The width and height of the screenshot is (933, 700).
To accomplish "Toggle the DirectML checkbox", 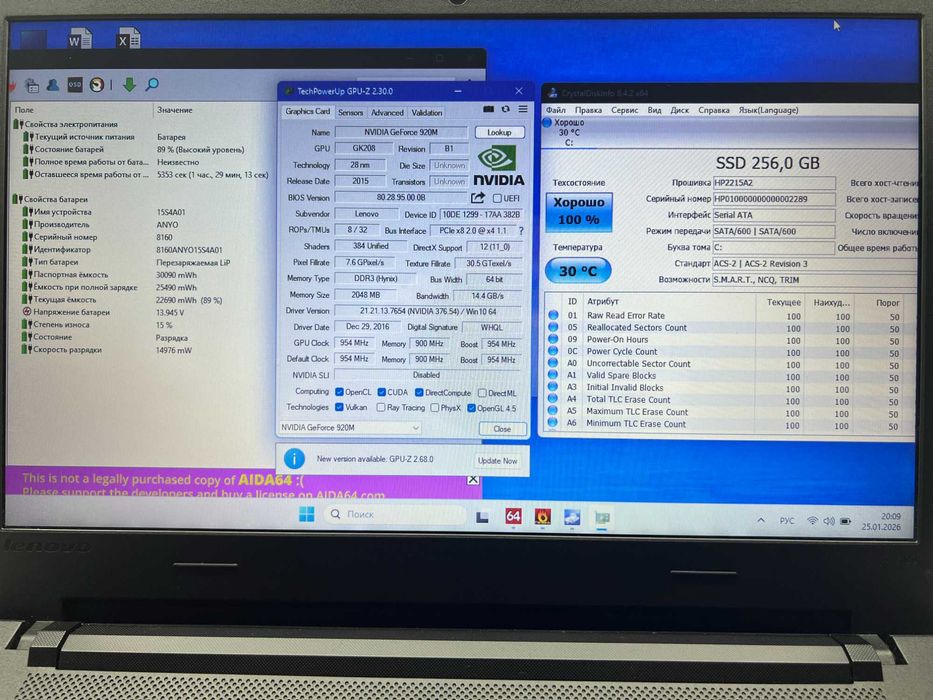I will [x=482, y=393].
